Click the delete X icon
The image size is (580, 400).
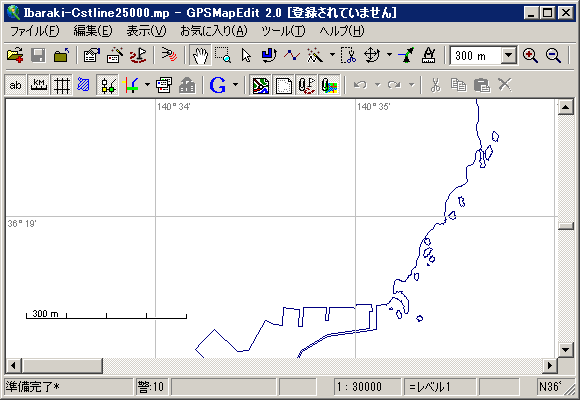pos(505,85)
